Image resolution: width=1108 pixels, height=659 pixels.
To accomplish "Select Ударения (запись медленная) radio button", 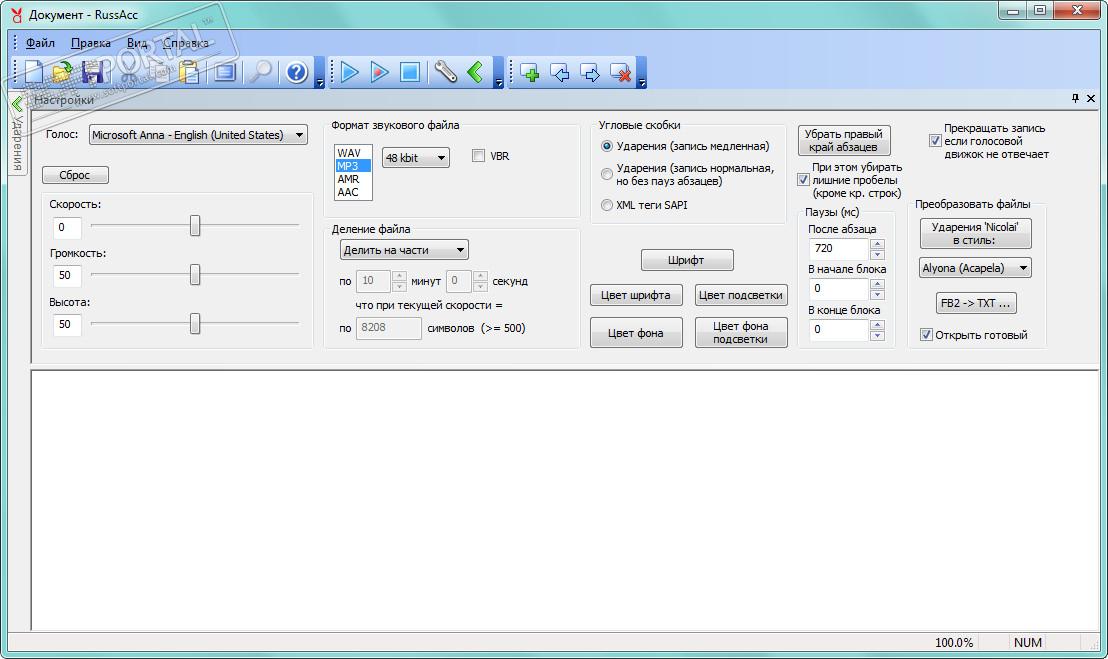I will pos(606,146).
